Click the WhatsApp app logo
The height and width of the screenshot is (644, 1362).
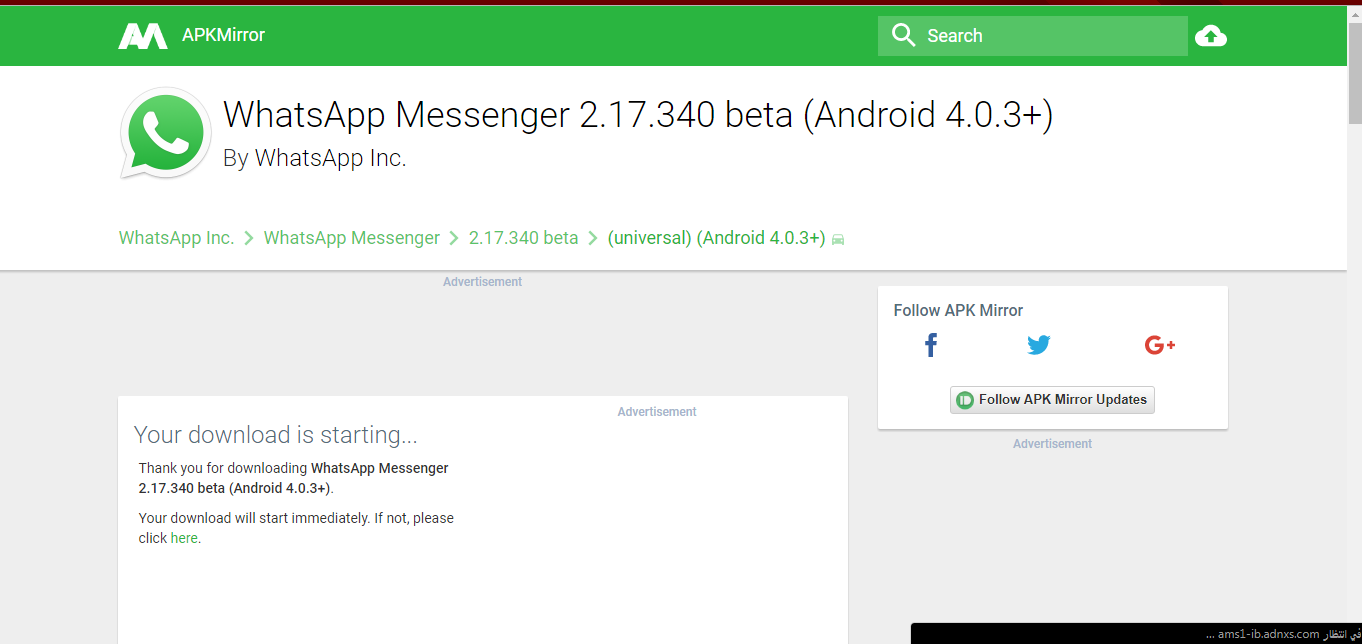pyautogui.click(x=166, y=133)
